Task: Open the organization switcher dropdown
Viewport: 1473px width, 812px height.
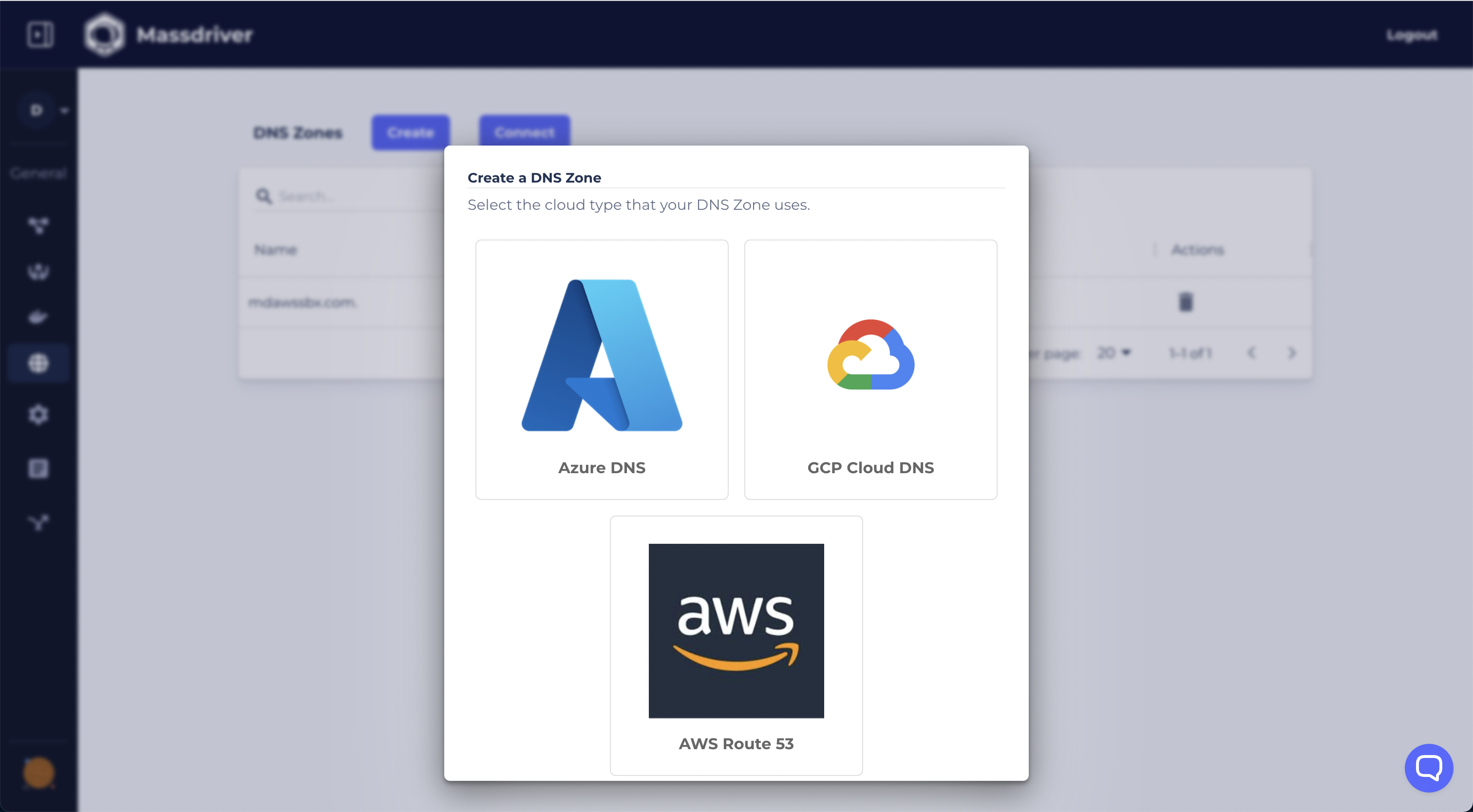Action: (44, 110)
